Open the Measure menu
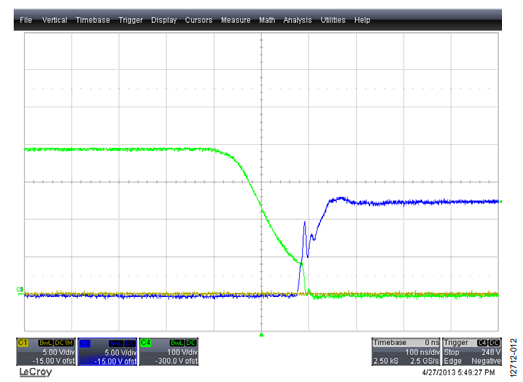Image resolution: width=523 pixels, height=382 pixels. point(235,20)
